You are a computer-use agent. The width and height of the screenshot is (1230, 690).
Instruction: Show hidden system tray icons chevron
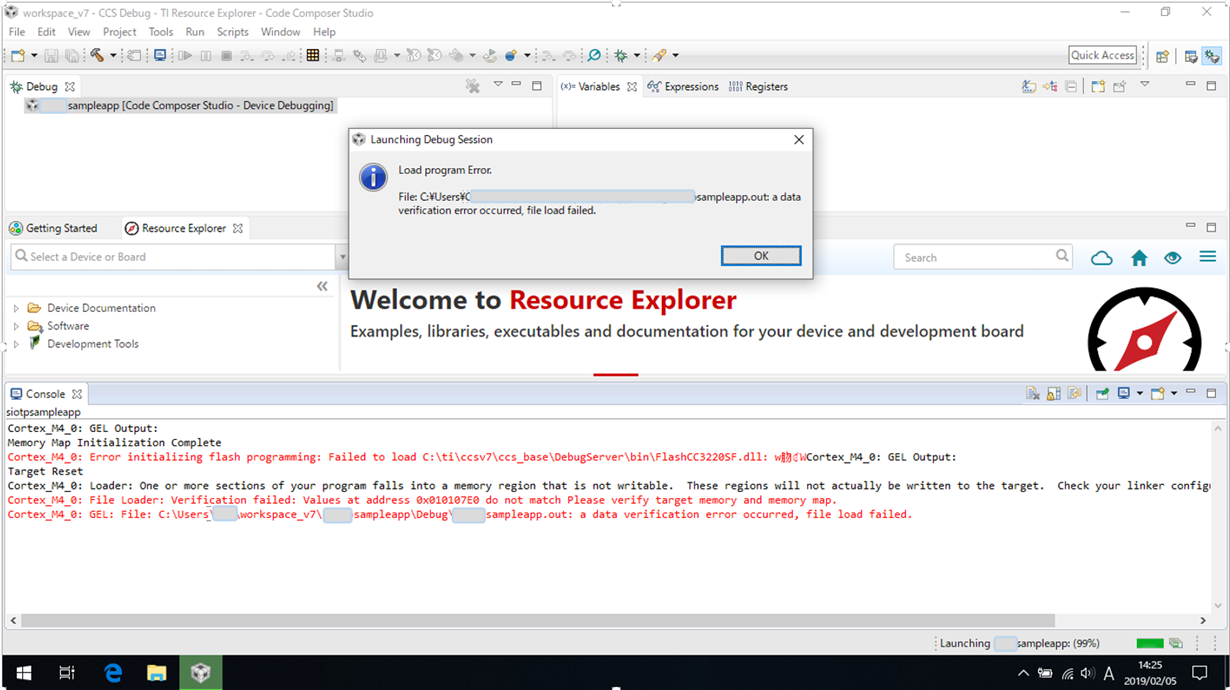(x=1023, y=673)
